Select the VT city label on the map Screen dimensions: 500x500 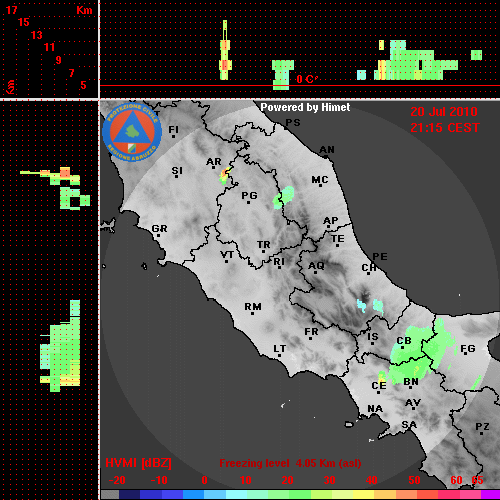(x=227, y=255)
